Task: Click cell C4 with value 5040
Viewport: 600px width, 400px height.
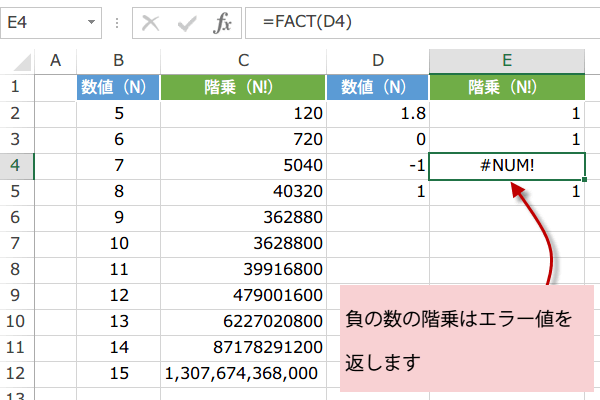Action: (x=243, y=166)
